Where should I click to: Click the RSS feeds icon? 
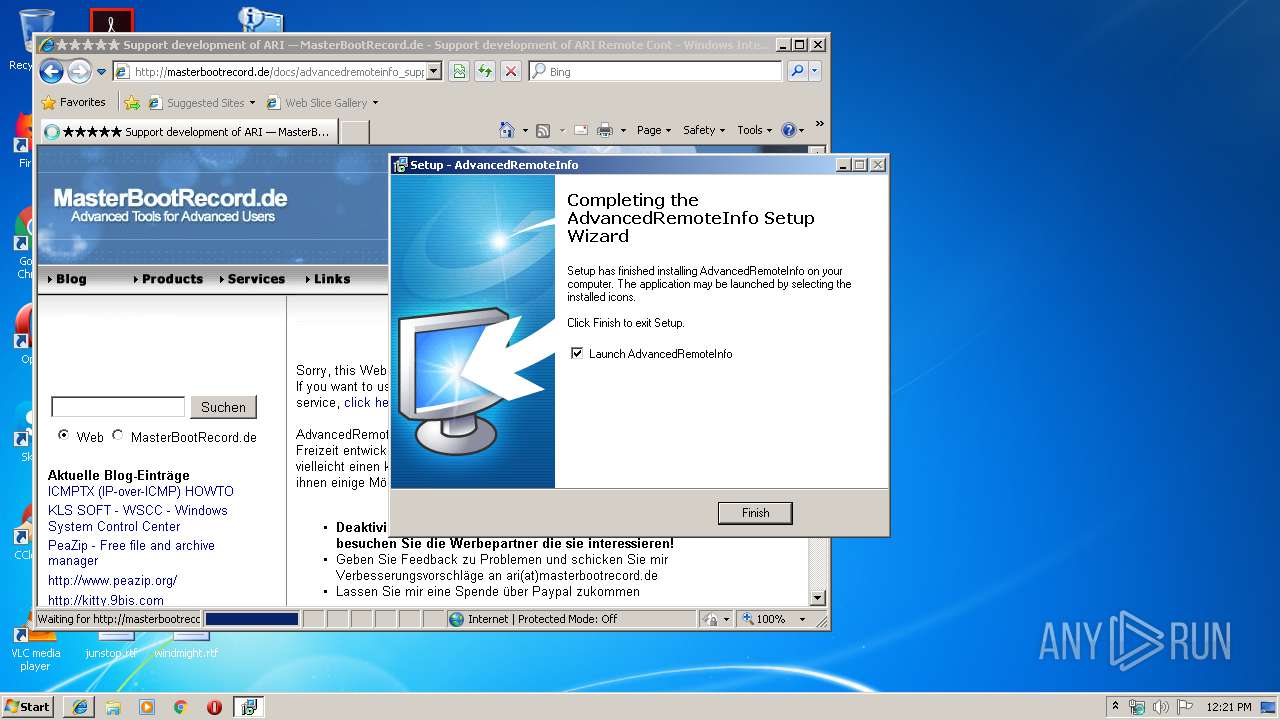coord(543,130)
